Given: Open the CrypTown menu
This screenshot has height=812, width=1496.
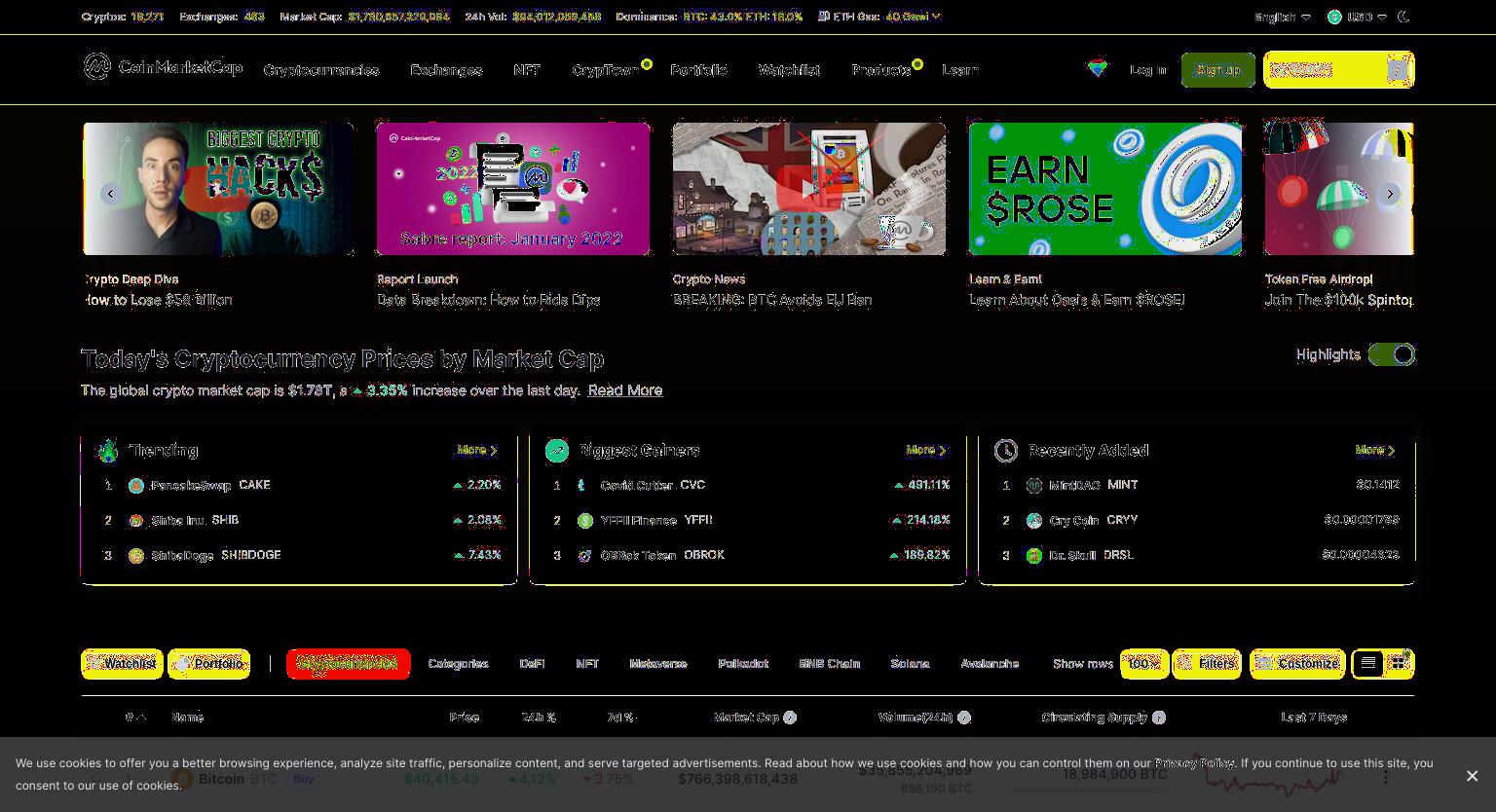Looking at the screenshot, I should [x=606, y=70].
